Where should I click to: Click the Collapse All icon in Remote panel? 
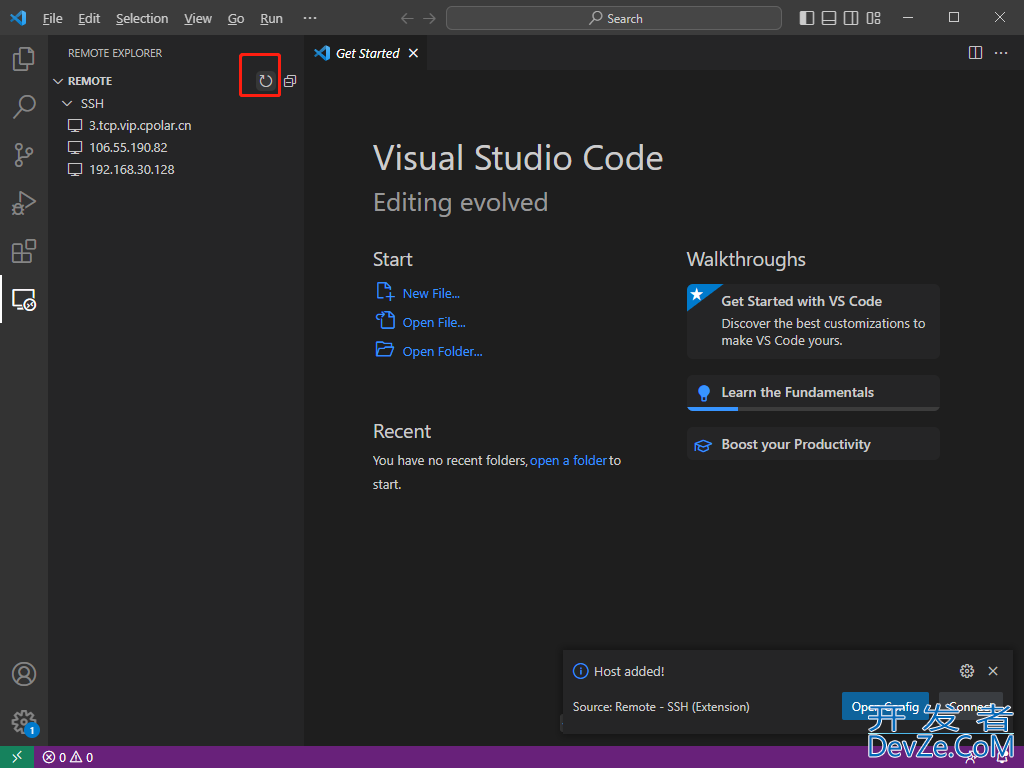(290, 81)
